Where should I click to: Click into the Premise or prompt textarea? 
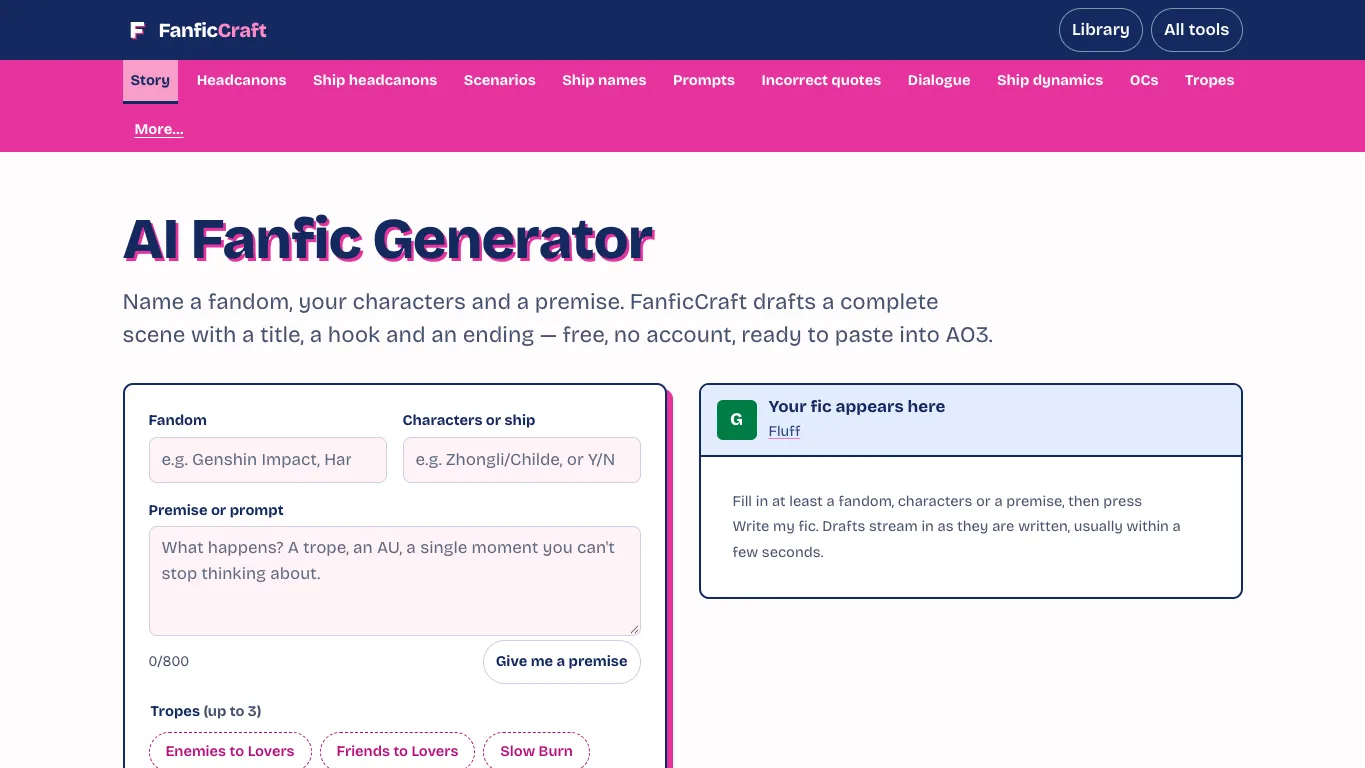click(x=394, y=581)
